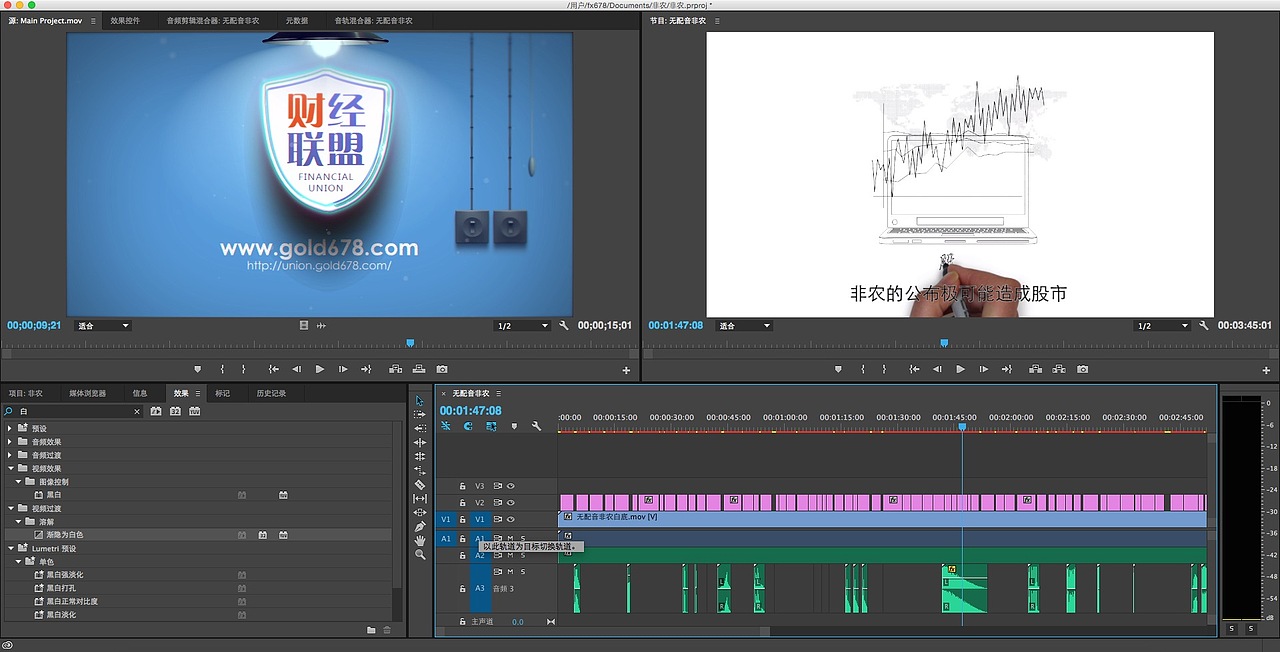1280x652 pixels.
Task: Open the Source monitor 1/2 resolution dropdown
Action: 521,326
